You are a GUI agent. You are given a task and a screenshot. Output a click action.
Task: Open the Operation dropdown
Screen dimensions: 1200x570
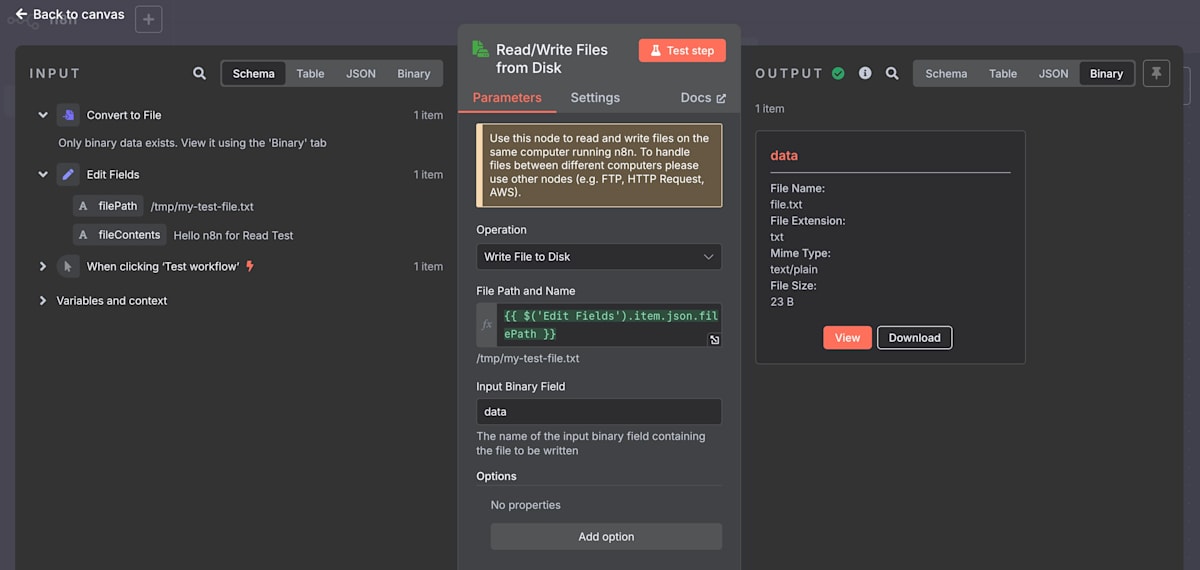[599, 257]
